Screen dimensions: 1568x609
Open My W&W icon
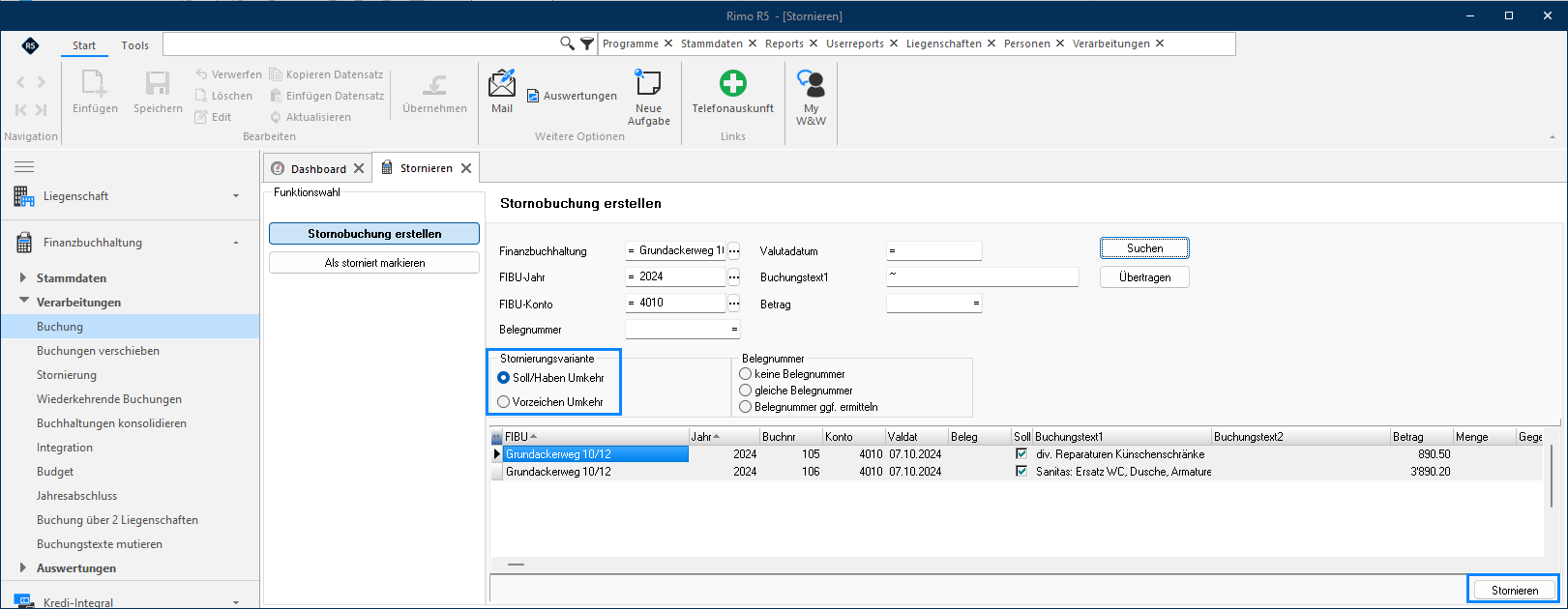point(811,83)
